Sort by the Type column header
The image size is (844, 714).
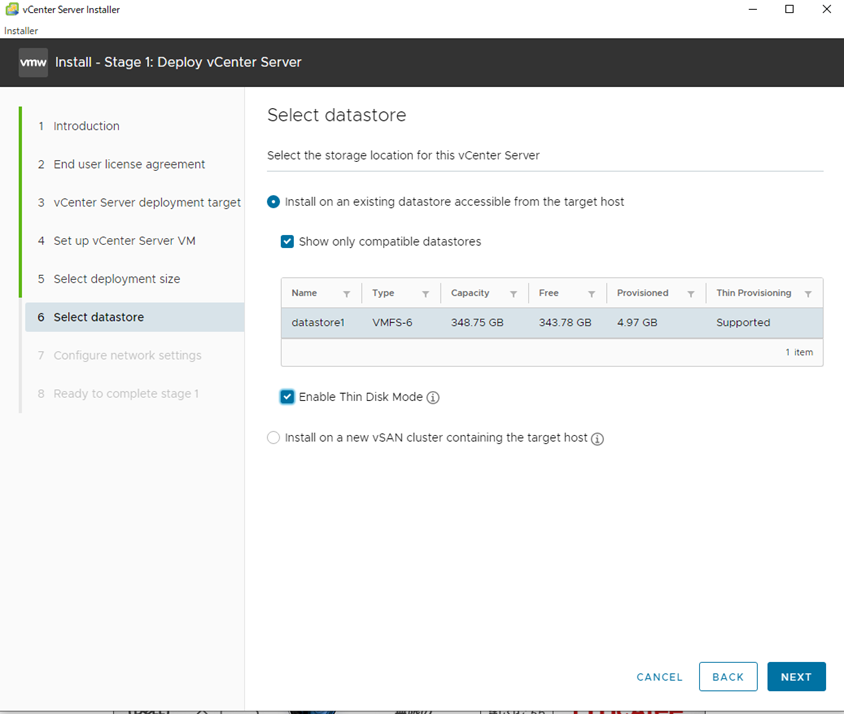click(383, 293)
